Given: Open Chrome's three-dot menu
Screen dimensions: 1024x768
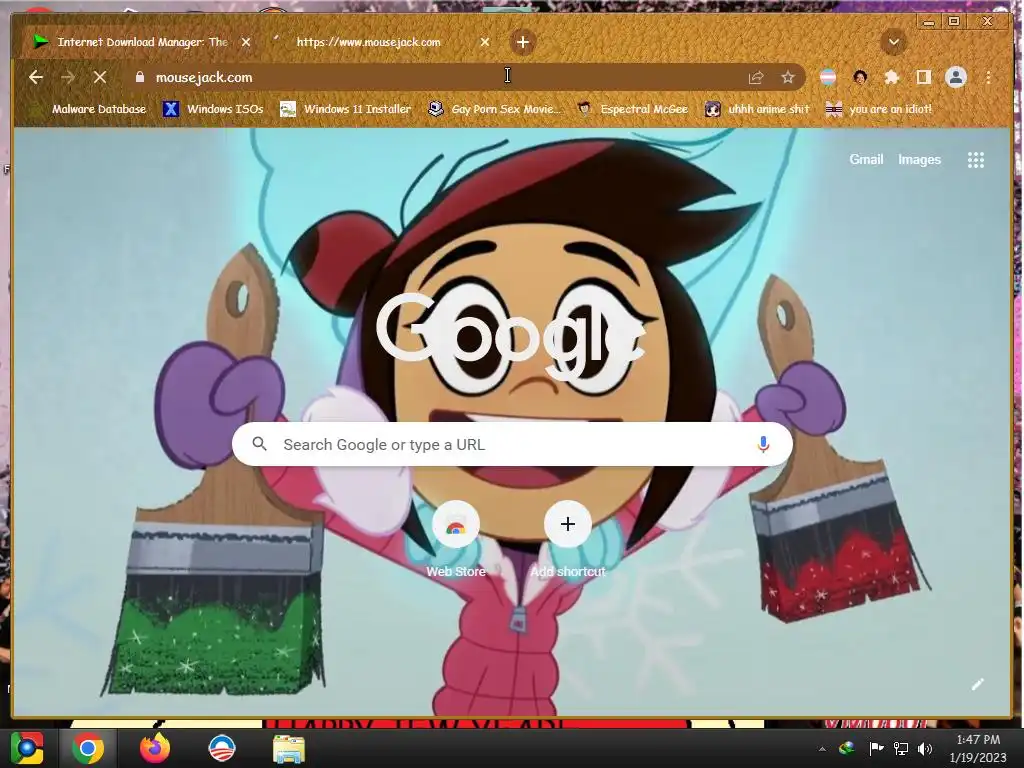Looking at the screenshot, I should pos(989,77).
